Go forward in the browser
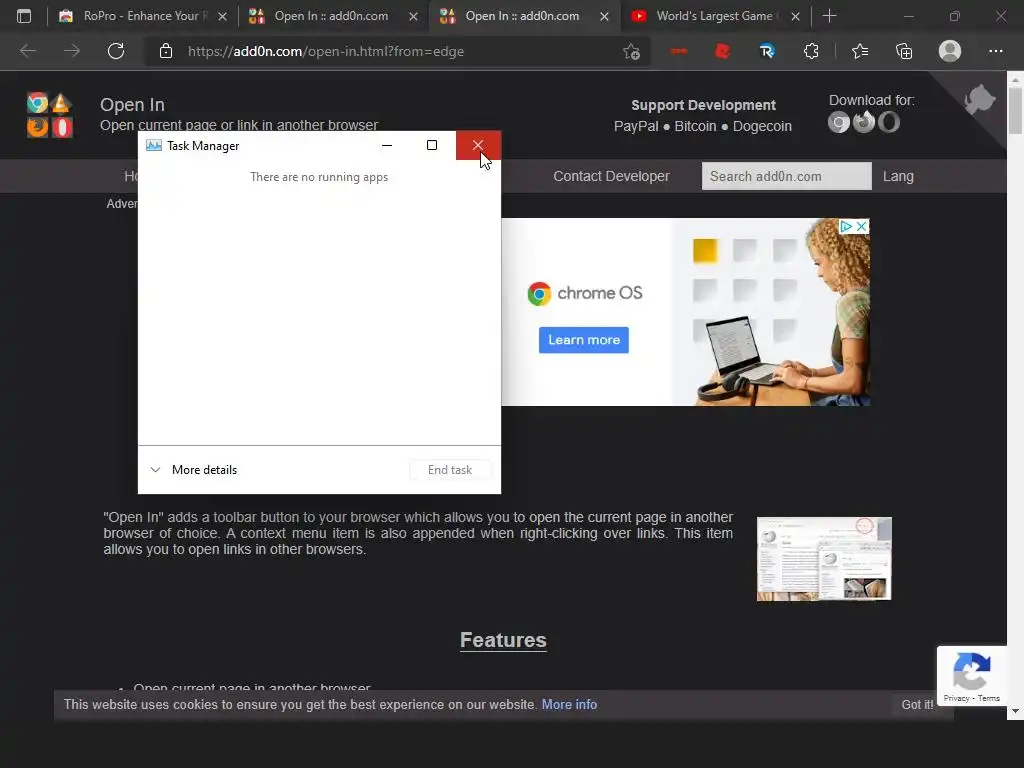The height and width of the screenshot is (768, 1024). [72, 51]
